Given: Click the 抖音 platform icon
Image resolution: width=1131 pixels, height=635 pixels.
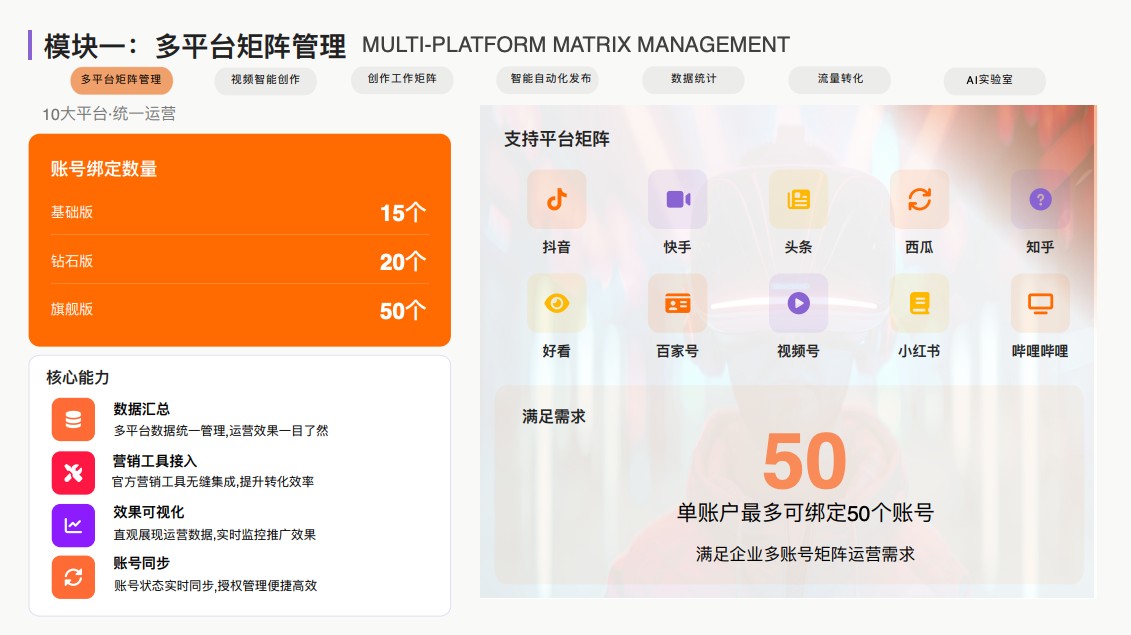Looking at the screenshot, I should click(x=556, y=199).
